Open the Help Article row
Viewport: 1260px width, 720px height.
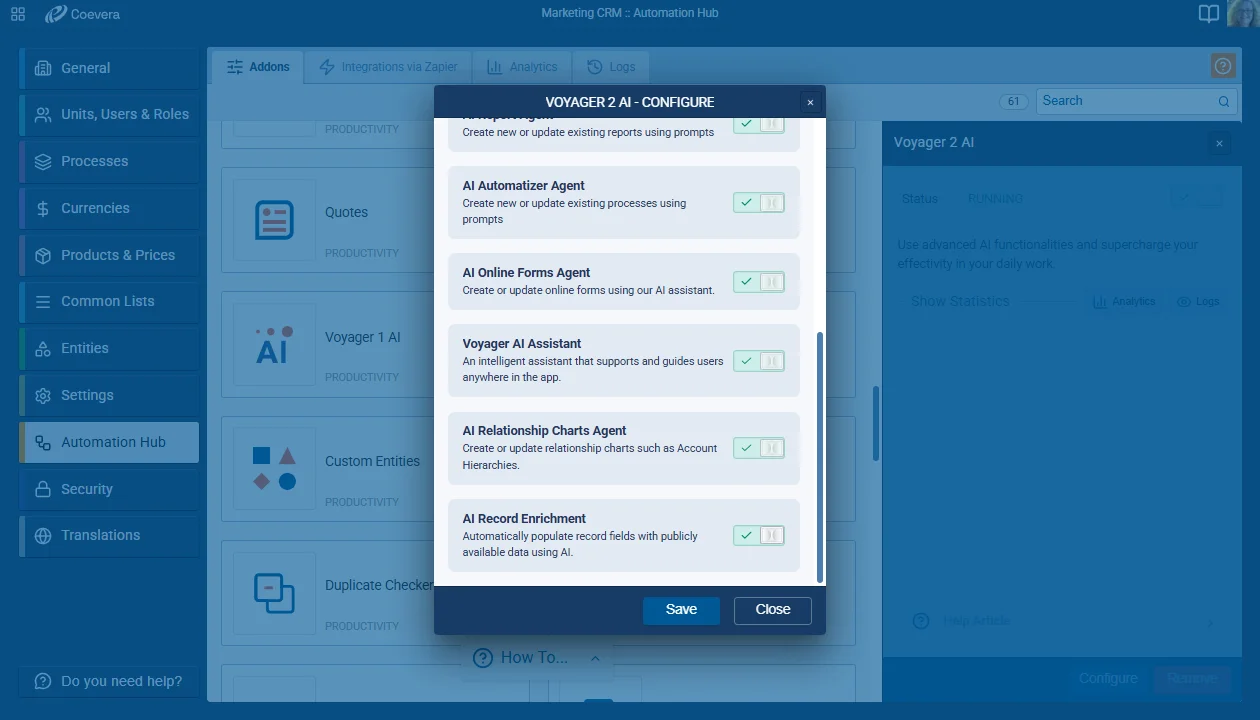1063,622
